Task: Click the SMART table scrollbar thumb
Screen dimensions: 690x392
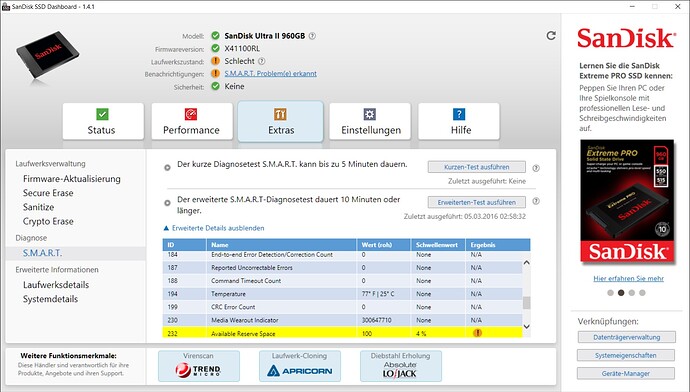Action: point(526,303)
